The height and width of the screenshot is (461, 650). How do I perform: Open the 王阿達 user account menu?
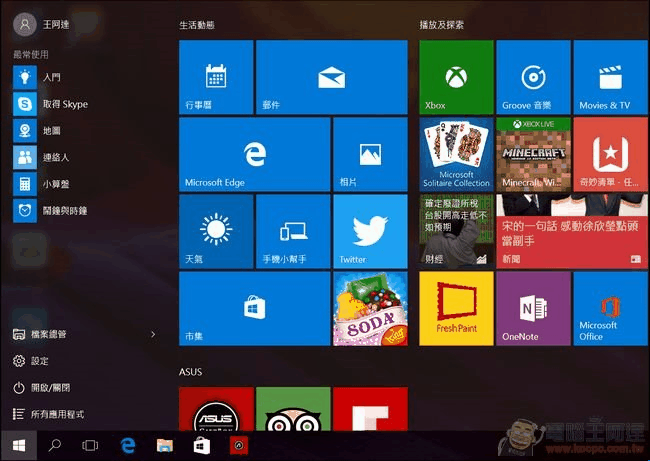click(x=41, y=24)
